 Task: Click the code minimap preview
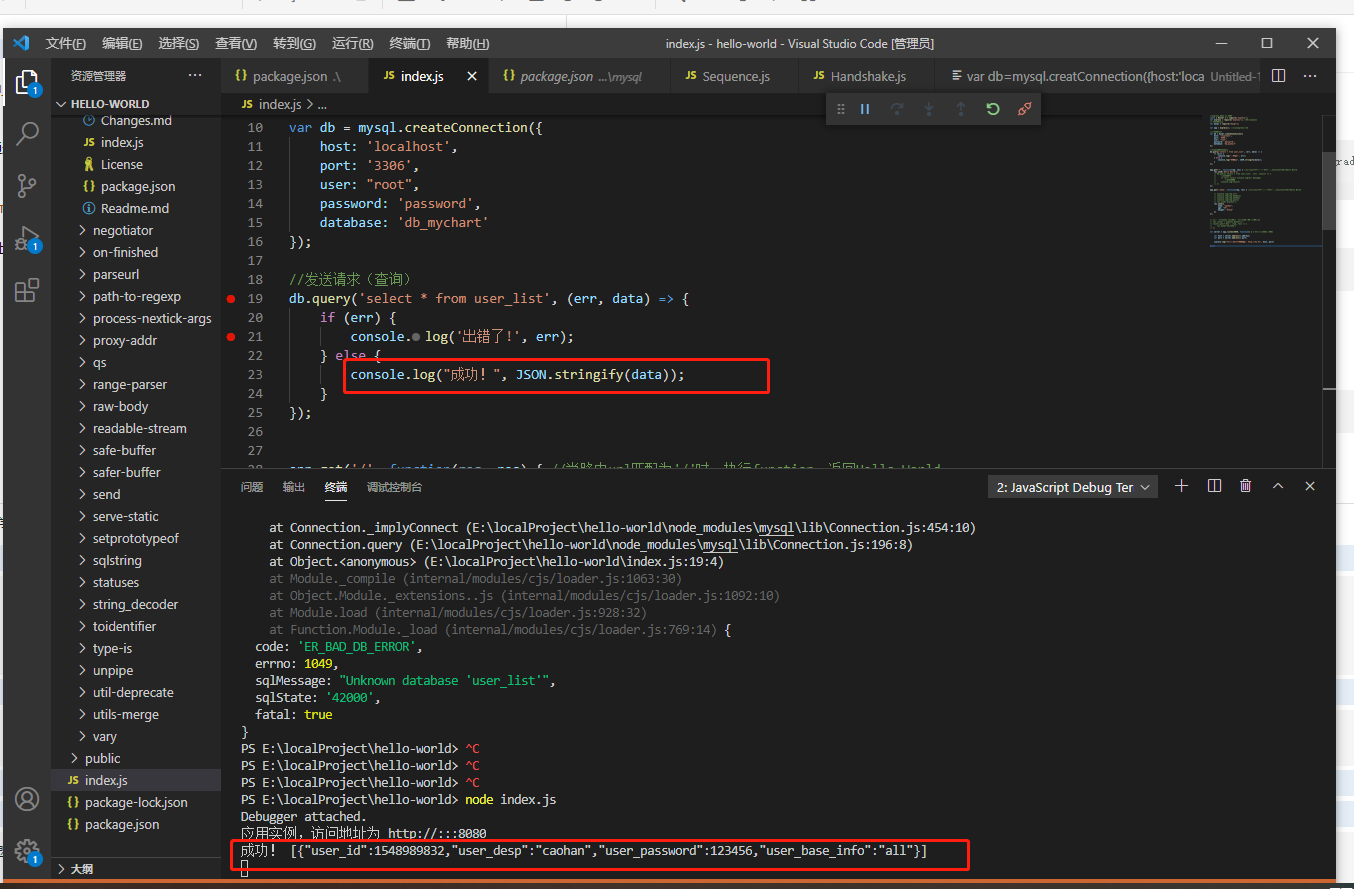[1263, 180]
